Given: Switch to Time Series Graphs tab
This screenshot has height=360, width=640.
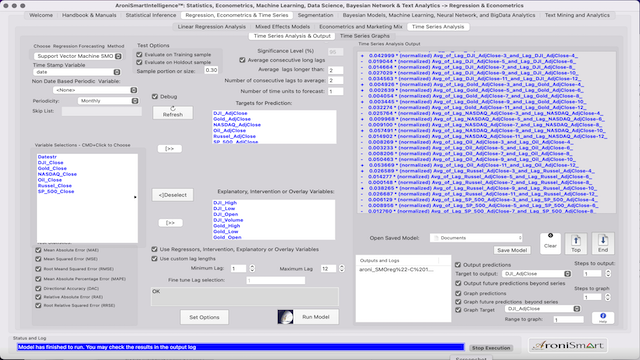Looking at the screenshot, I should [x=364, y=36].
